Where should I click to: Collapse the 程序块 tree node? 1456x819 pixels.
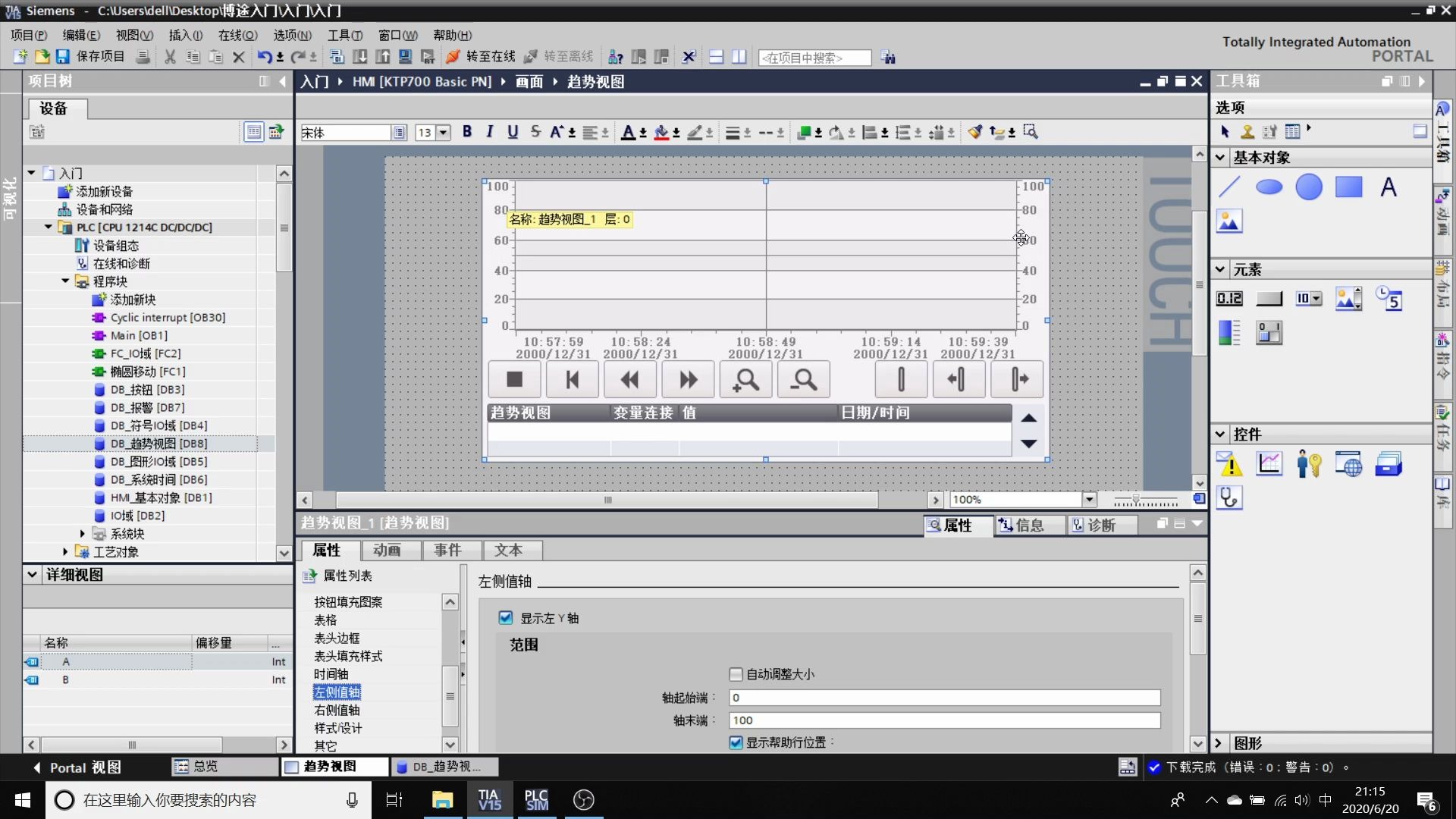[65, 281]
